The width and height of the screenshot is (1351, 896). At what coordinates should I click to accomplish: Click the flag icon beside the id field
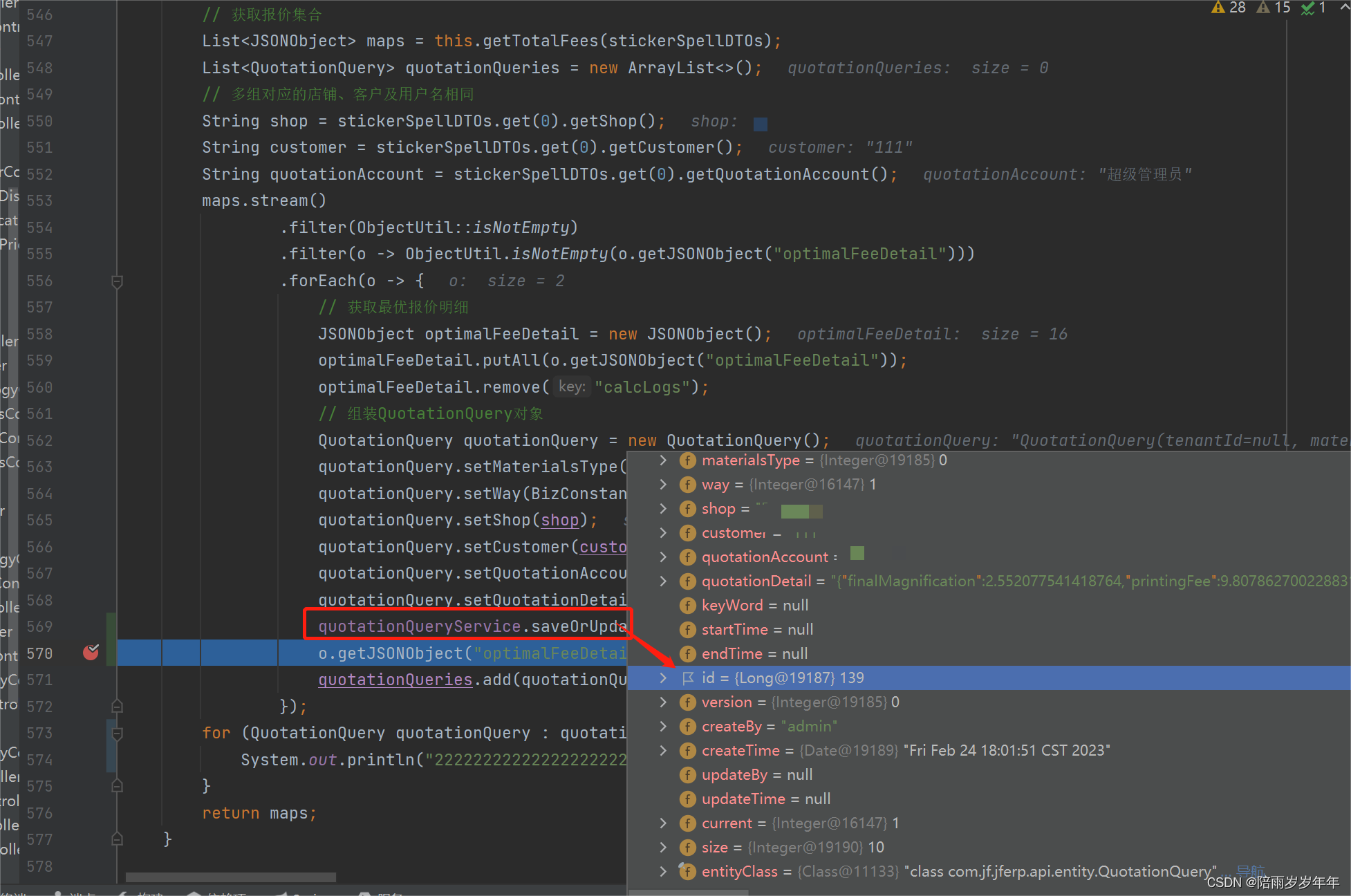coord(688,678)
